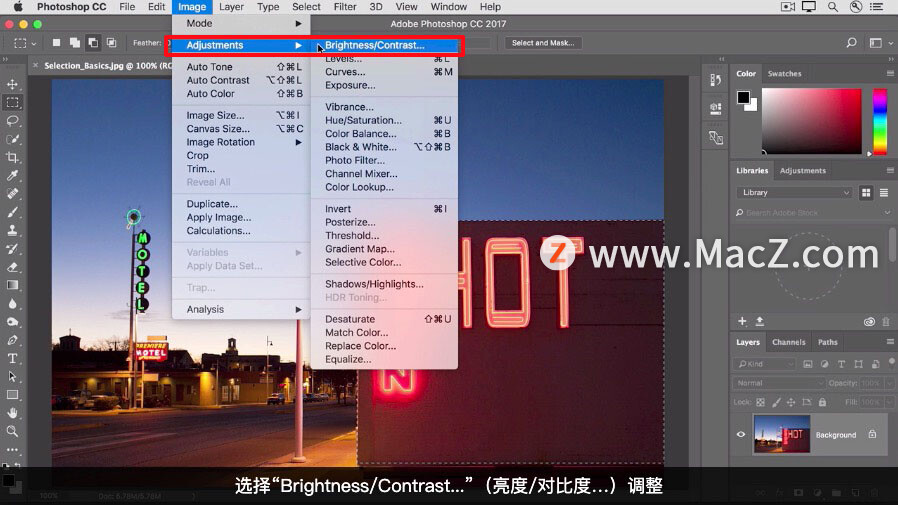898x505 pixels.
Task: Select the Eraser tool
Action: pyautogui.click(x=12, y=267)
